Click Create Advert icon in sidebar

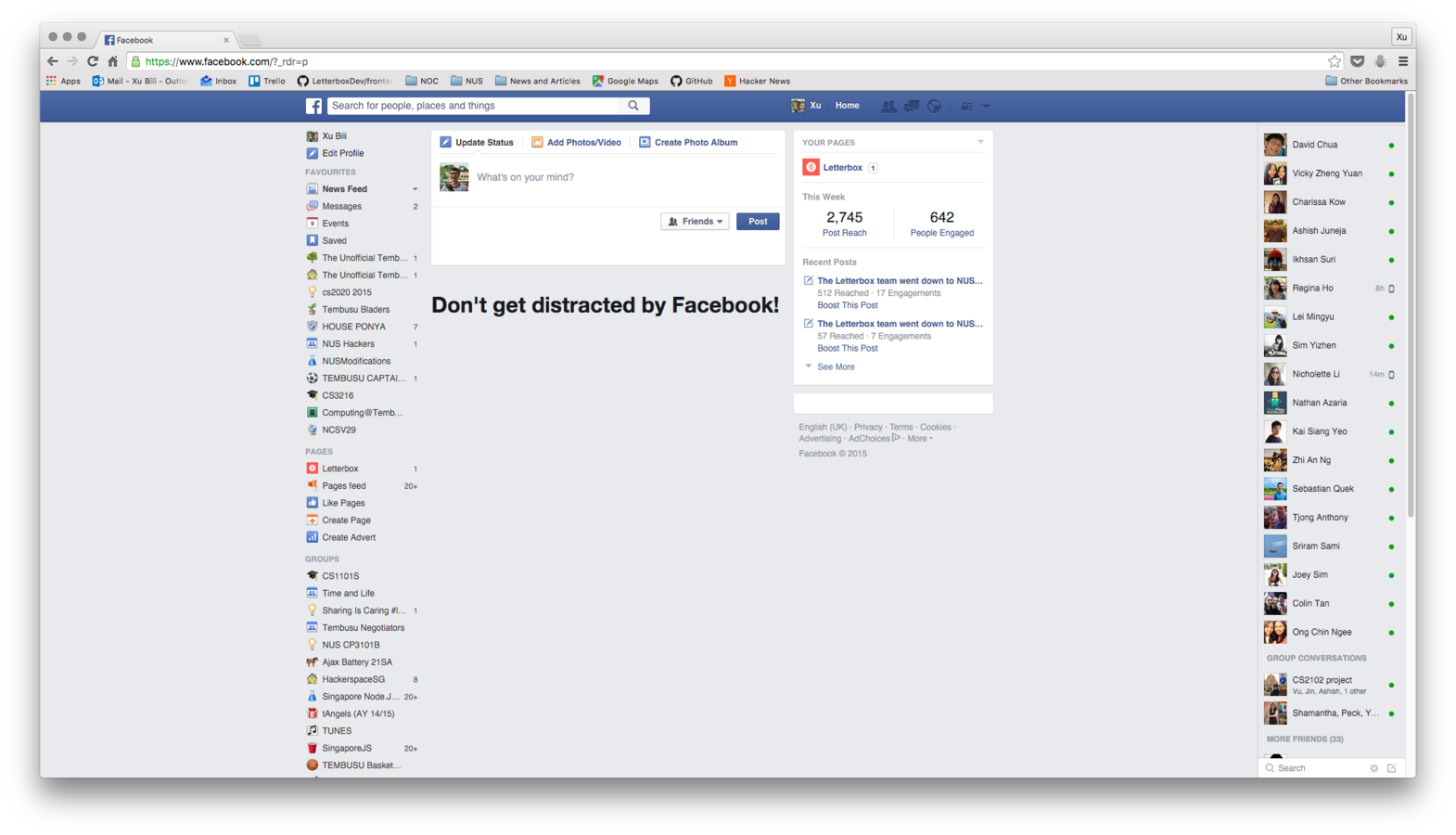[313, 537]
